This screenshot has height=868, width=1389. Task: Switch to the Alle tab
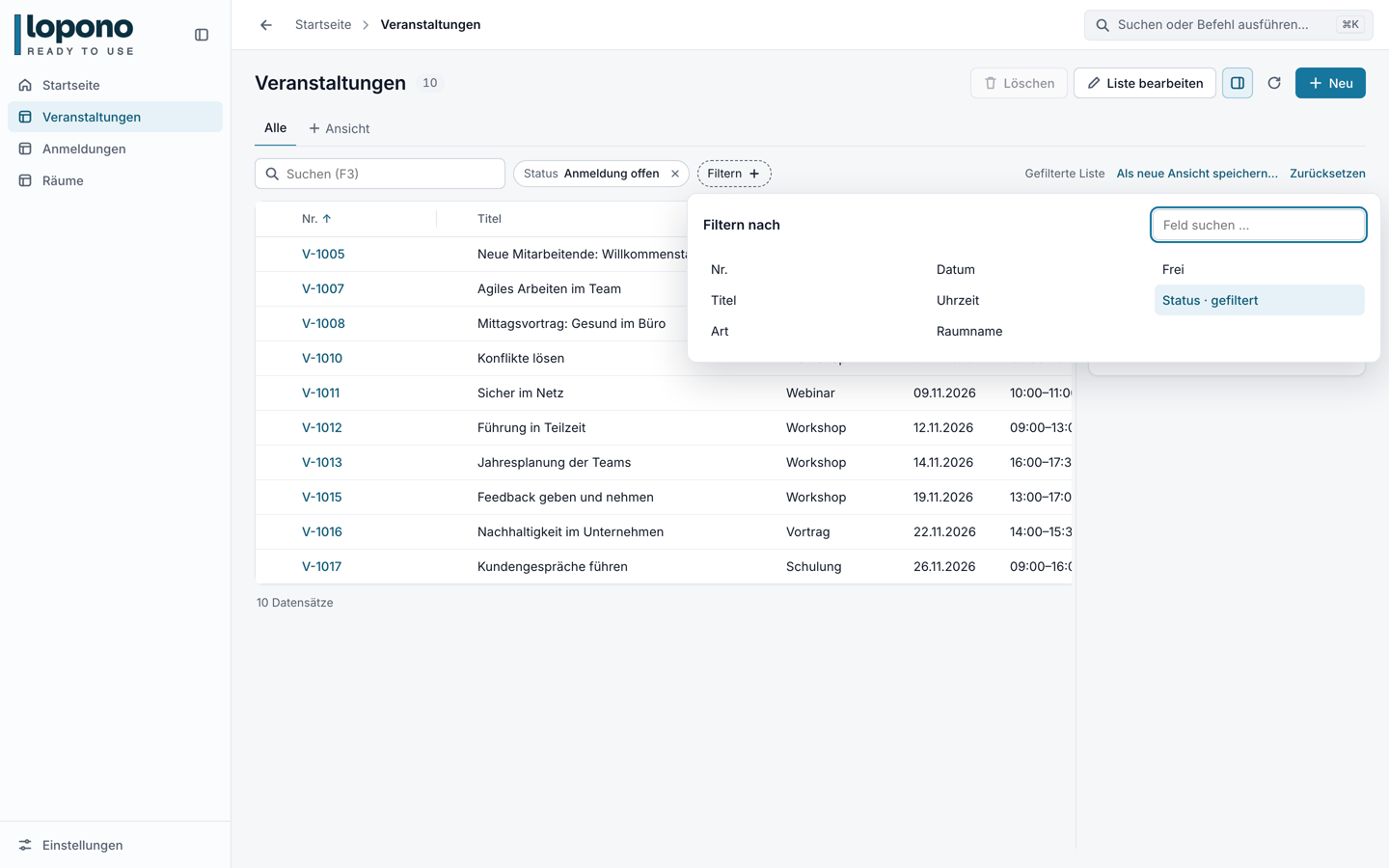(x=275, y=128)
